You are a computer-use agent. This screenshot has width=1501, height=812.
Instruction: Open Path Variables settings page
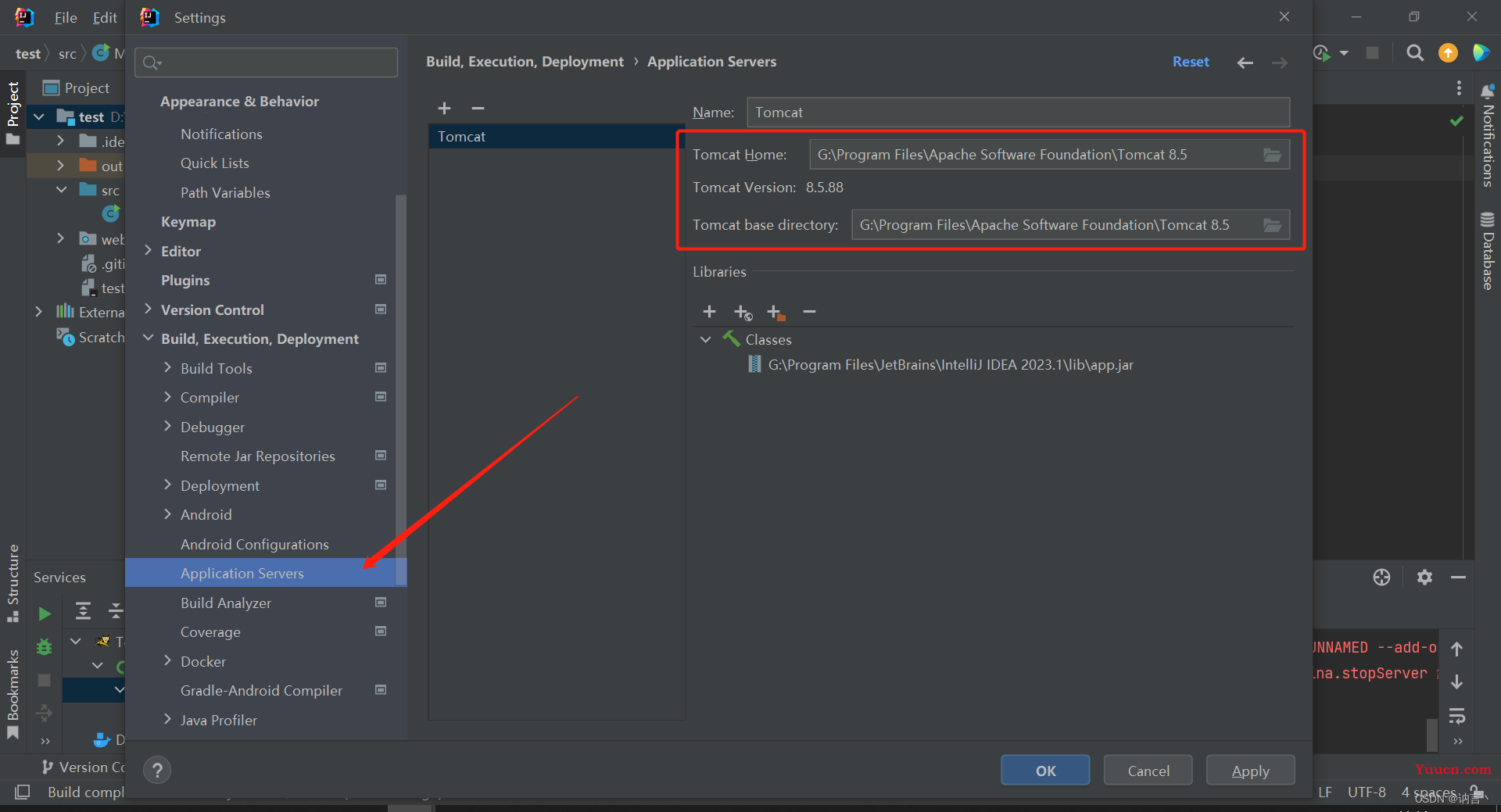(x=225, y=193)
